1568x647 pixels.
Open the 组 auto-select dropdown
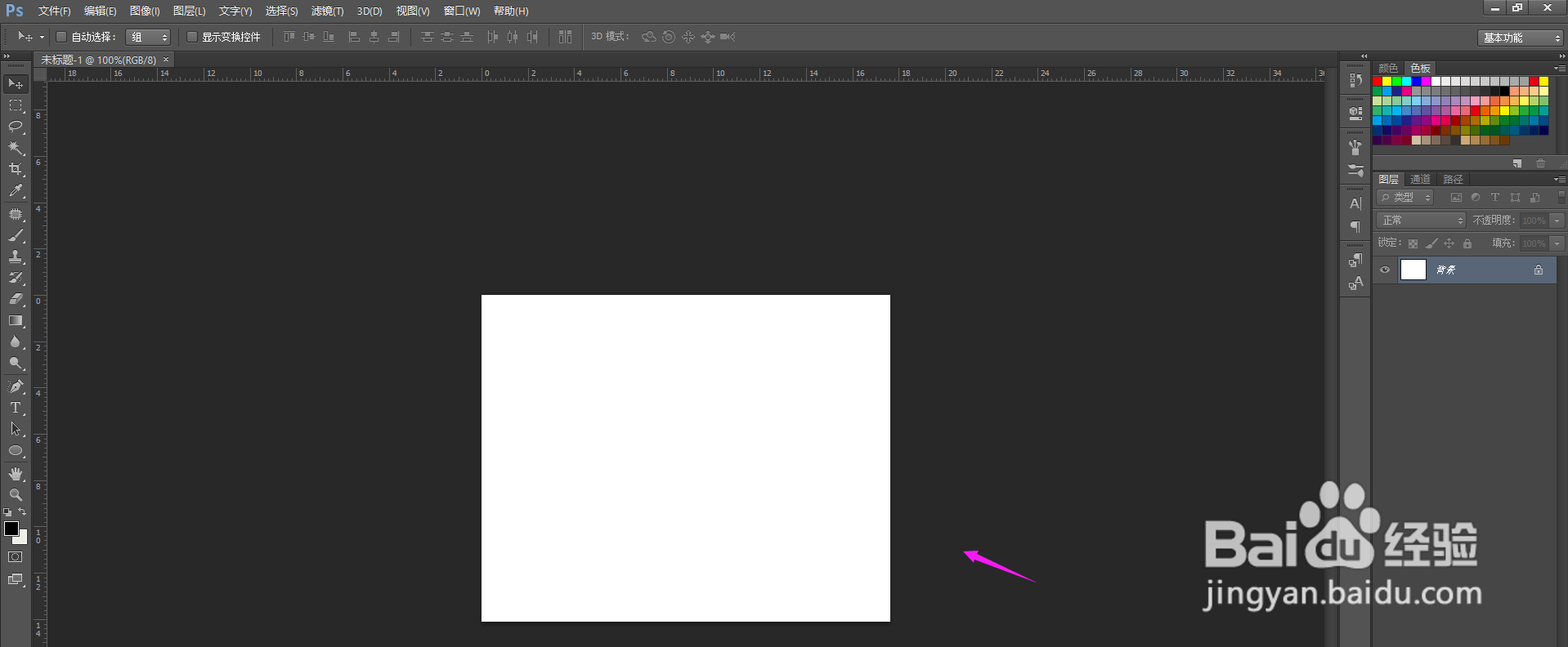click(148, 37)
